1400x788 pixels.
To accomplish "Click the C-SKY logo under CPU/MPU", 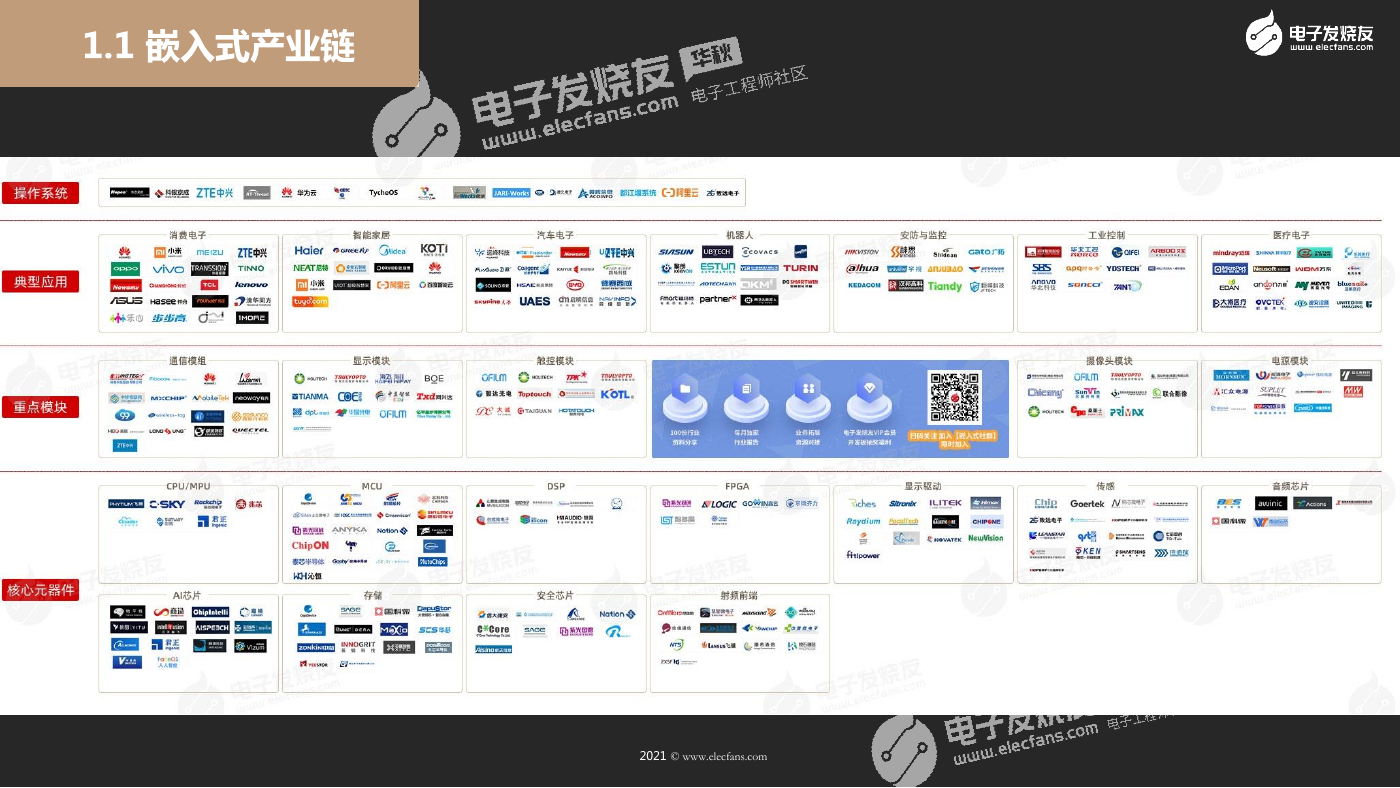I will pyautogui.click(x=167, y=504).
